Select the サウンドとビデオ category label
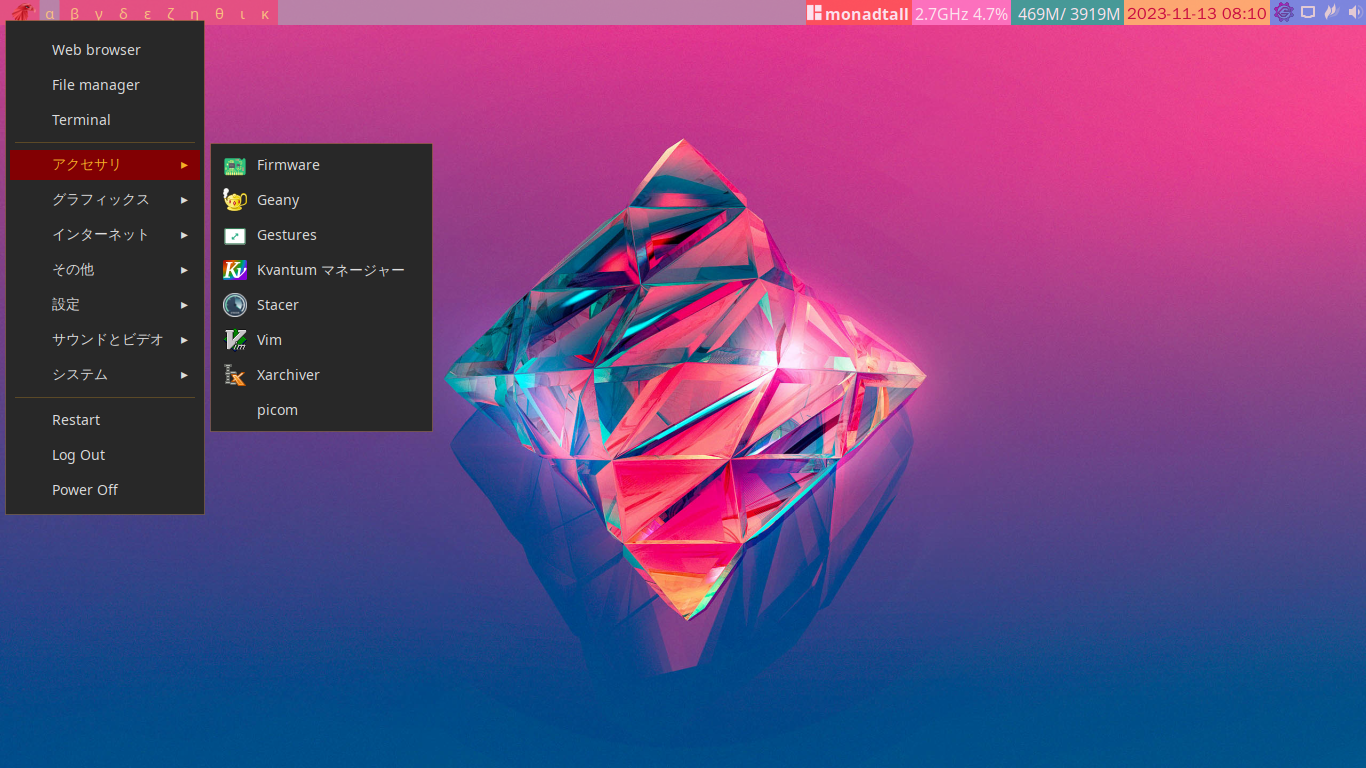 (108, 340)
